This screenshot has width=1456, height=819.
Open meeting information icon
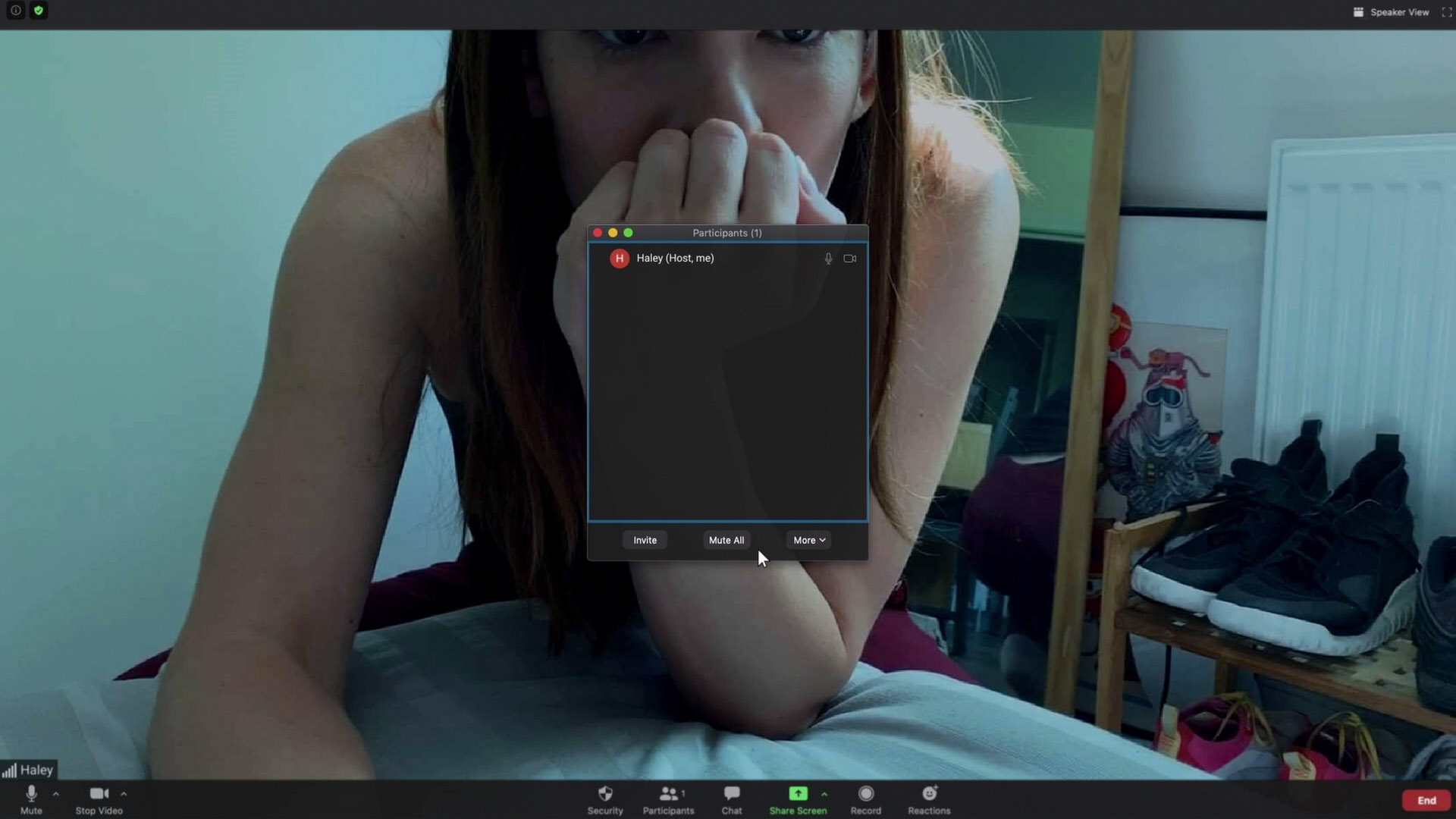[15, 11]
